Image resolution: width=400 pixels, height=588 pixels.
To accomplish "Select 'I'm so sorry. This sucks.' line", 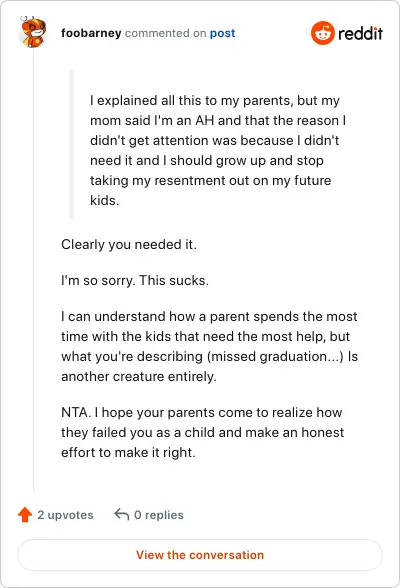I will [x=135, y=280].
